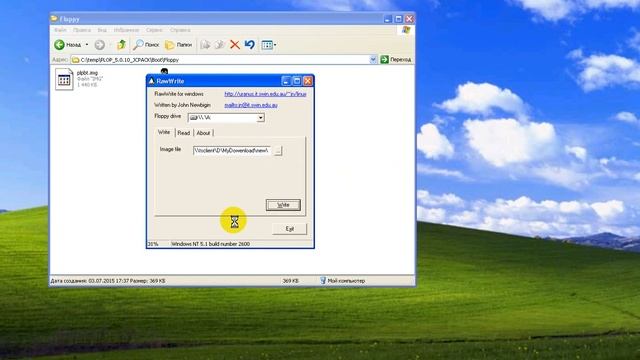Click the mailto email link in RawWrite
Viewport: 640px width, 360px height.
(x=251, y=105)
